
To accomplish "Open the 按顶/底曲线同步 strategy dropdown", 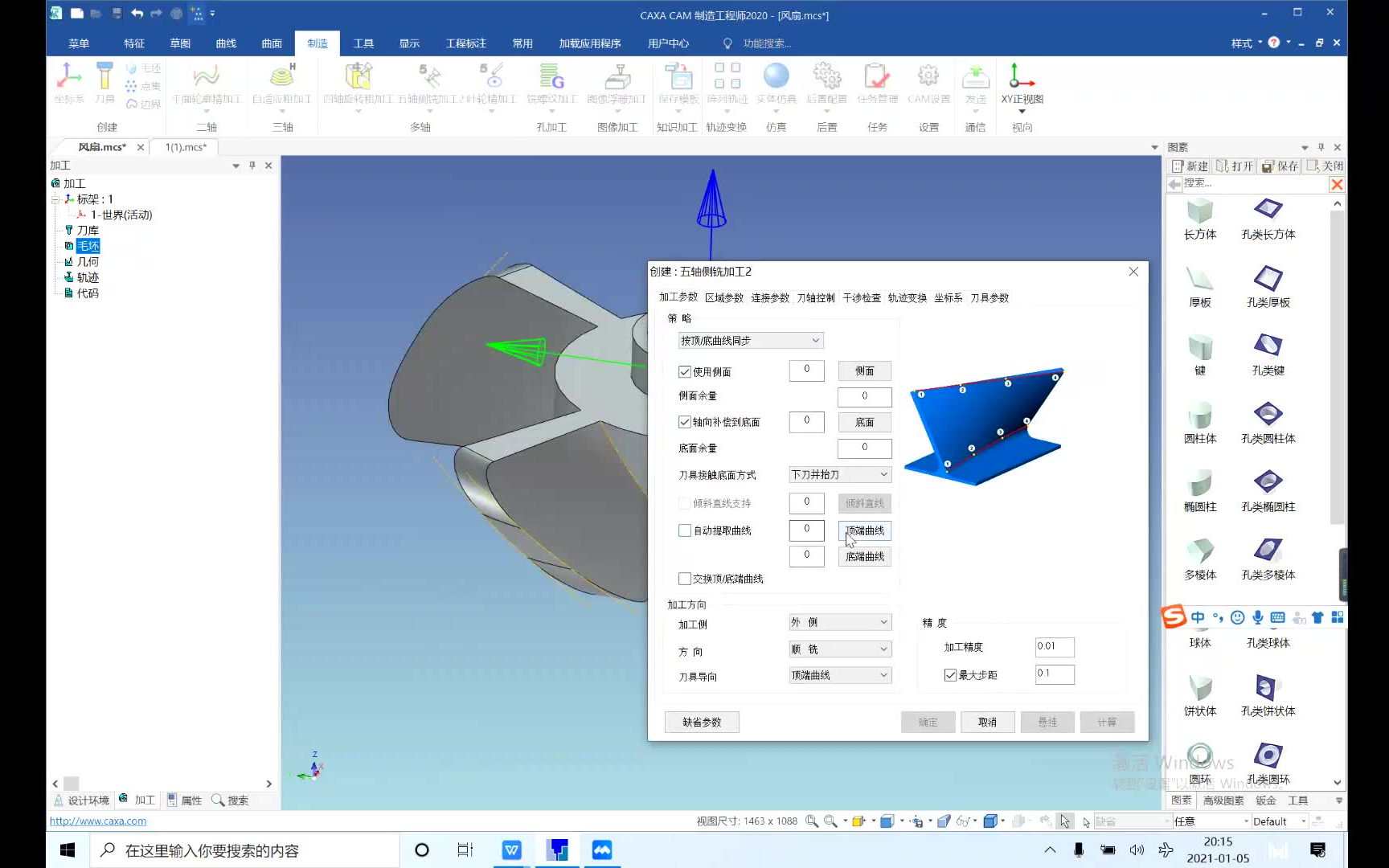I will (751, 341).
